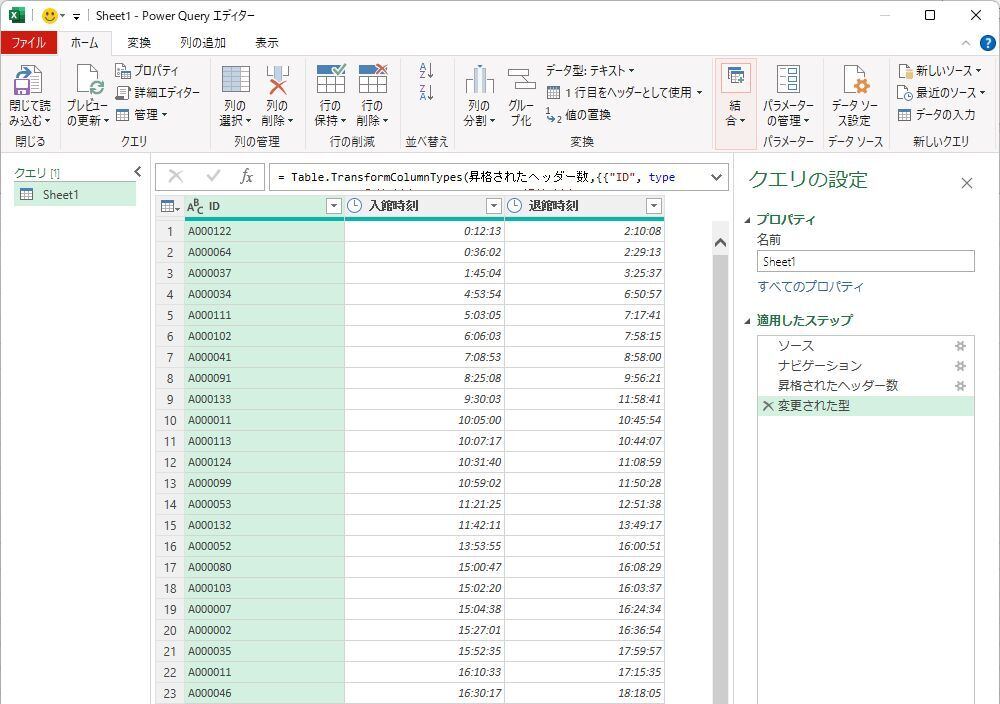This screenshot has height=704, width=1000.
Task: Confirm formula with checkmark button
Action: 213,176
